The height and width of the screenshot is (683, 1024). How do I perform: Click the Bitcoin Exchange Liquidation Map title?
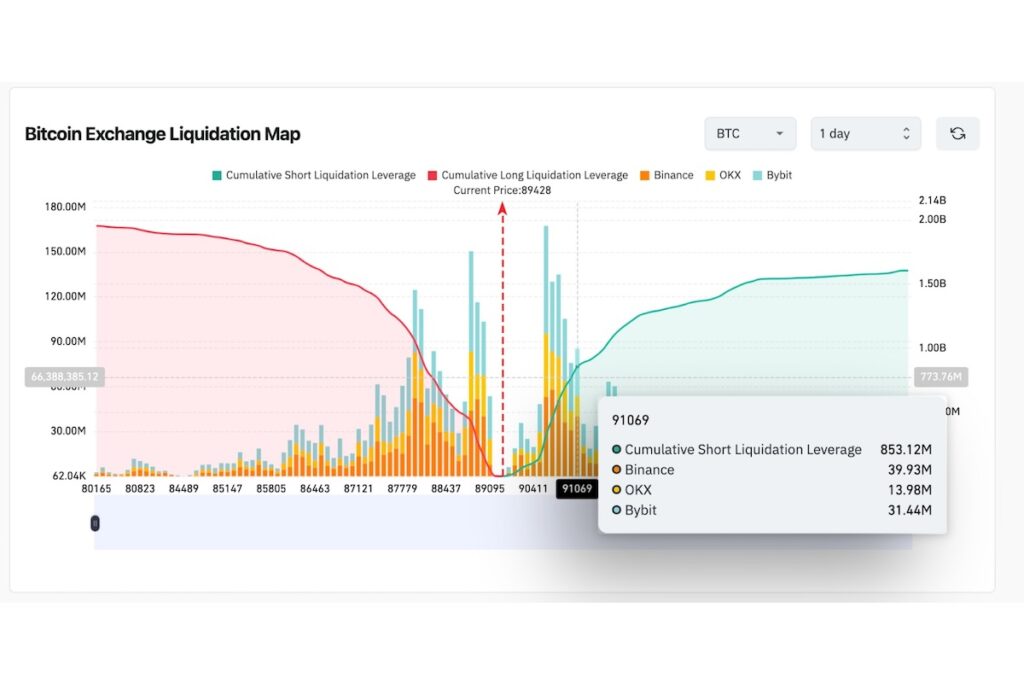click(x=162, y=134)
